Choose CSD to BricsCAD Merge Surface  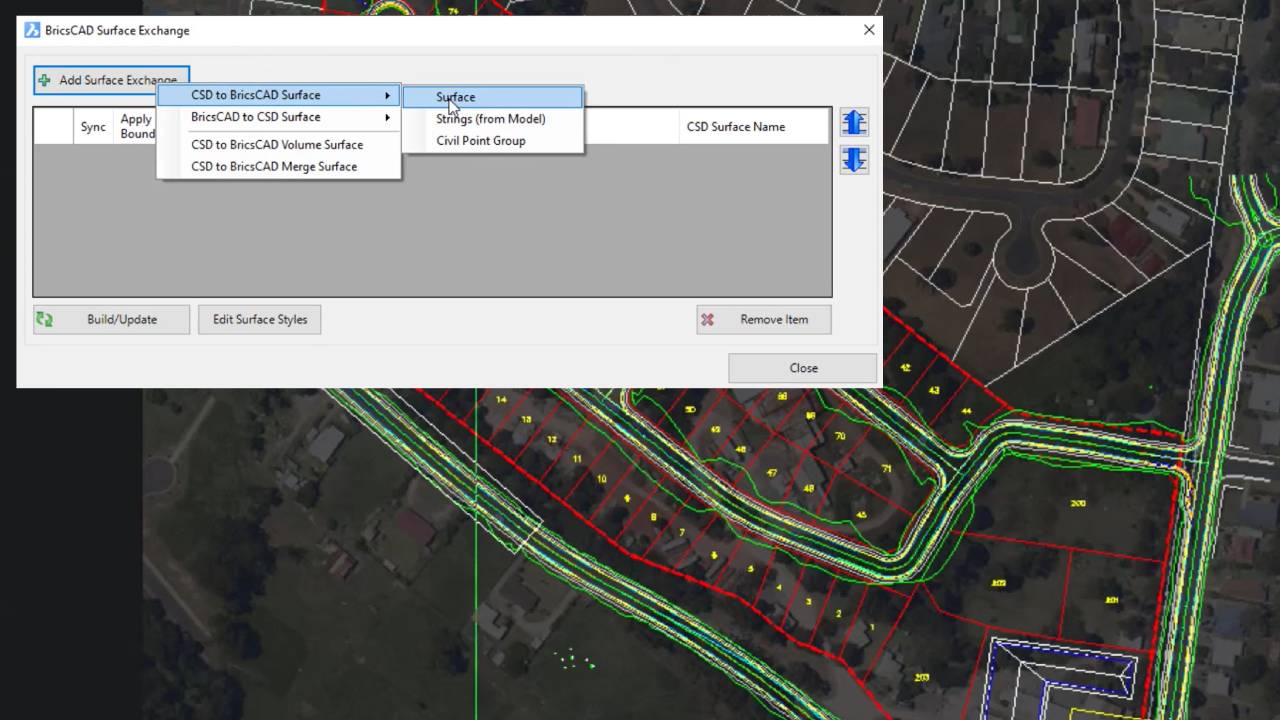279,167
